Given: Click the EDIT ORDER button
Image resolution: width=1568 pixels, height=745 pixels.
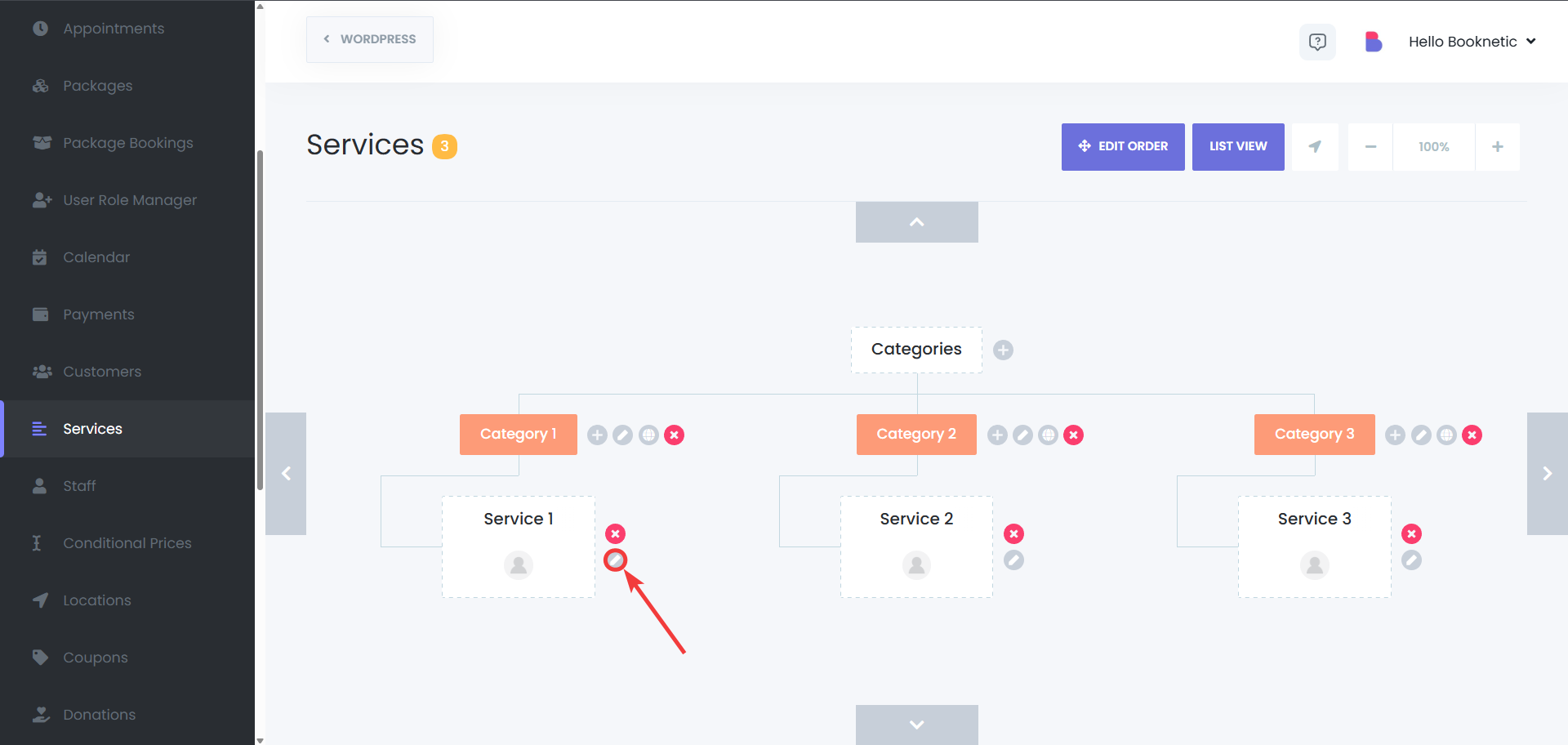Looking at the screenshot, I should click(x=1123, y=147).
